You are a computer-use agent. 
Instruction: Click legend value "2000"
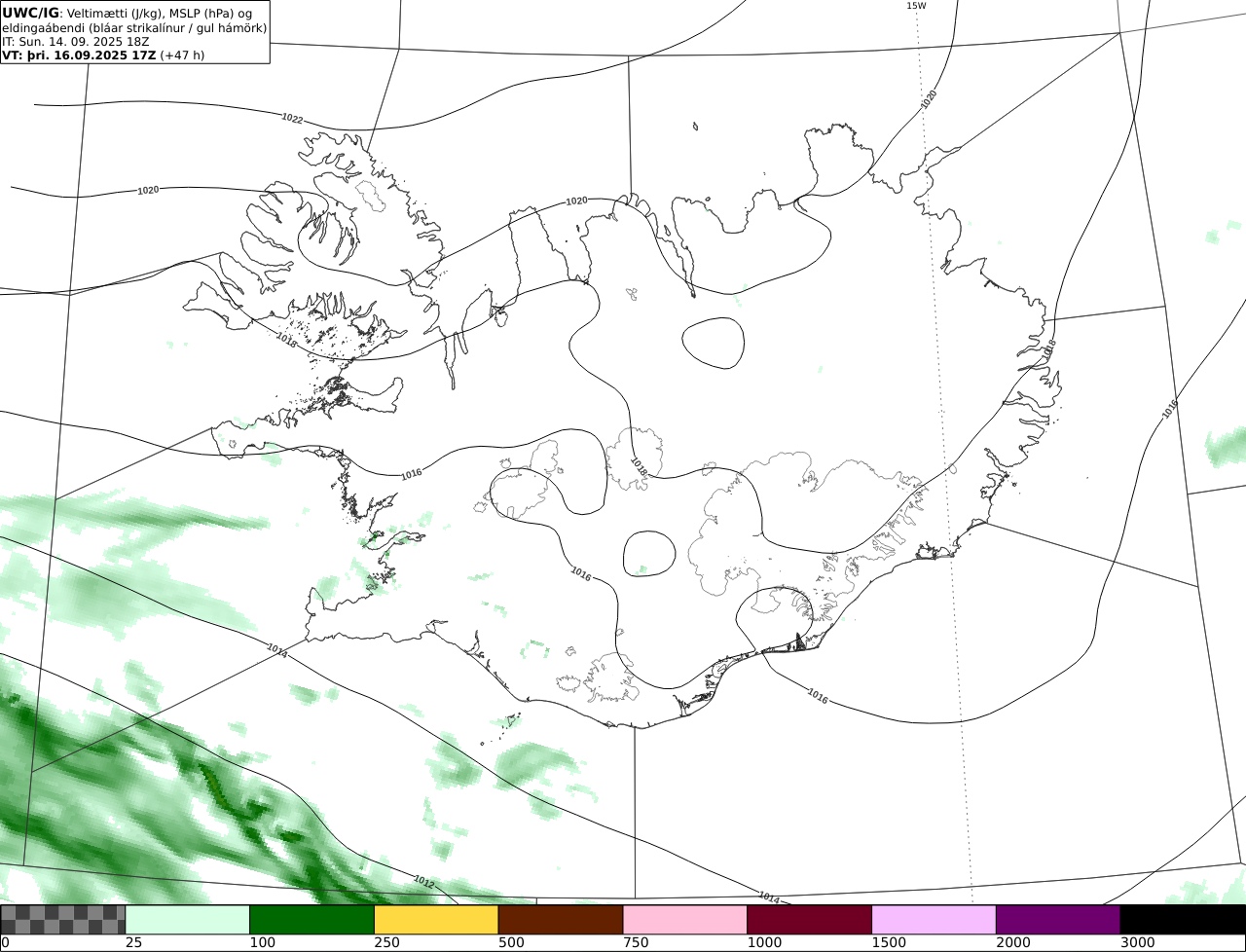[1013, 943]
